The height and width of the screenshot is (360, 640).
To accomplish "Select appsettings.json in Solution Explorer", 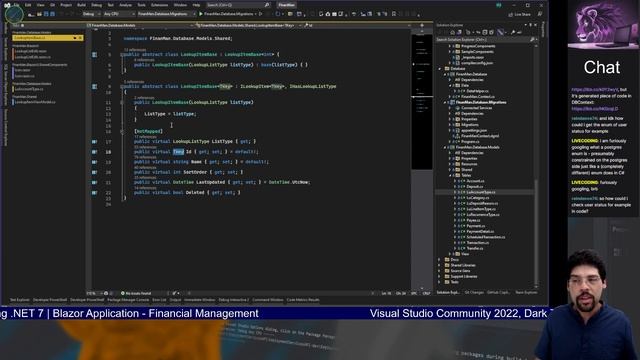I will pyautogui.click(x=473, y=130).
